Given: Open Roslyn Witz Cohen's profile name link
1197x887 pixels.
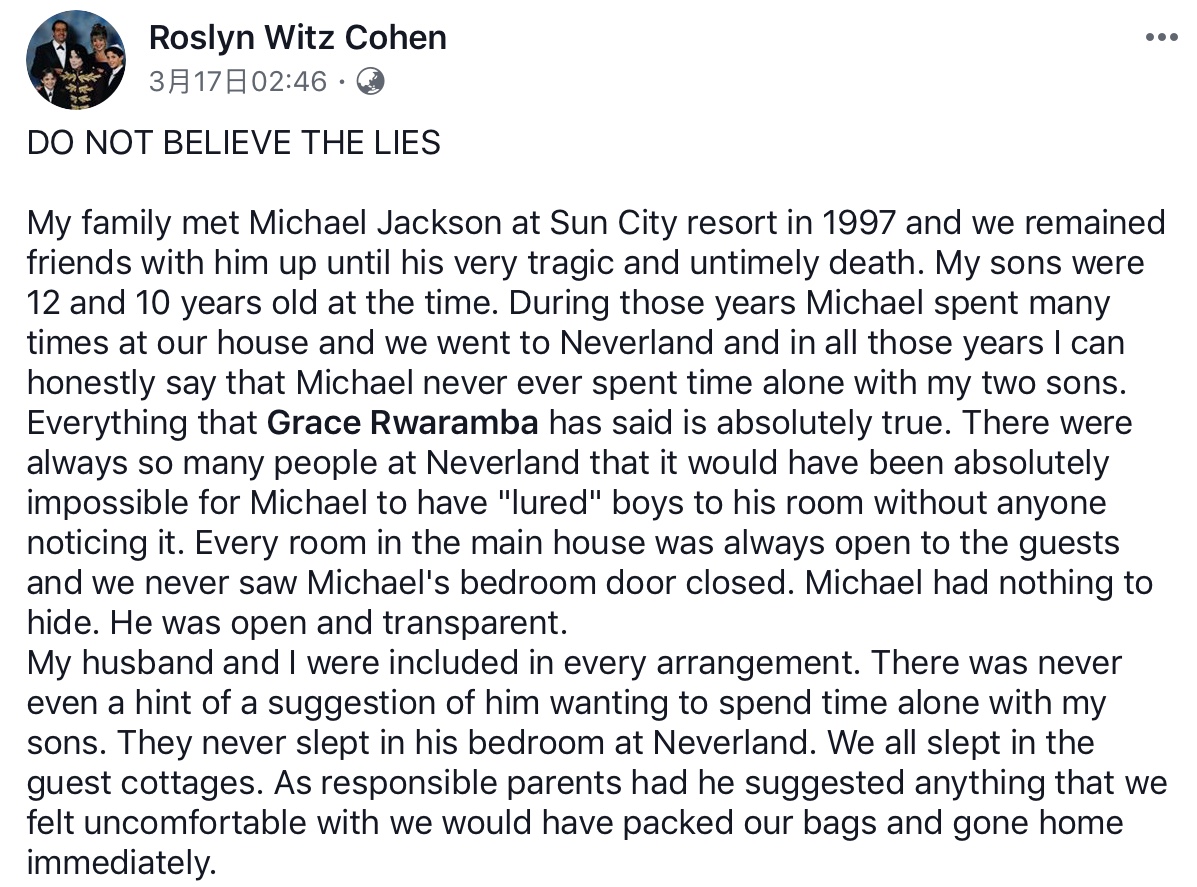Looking at the screenshot, I should tap(298, 37).
